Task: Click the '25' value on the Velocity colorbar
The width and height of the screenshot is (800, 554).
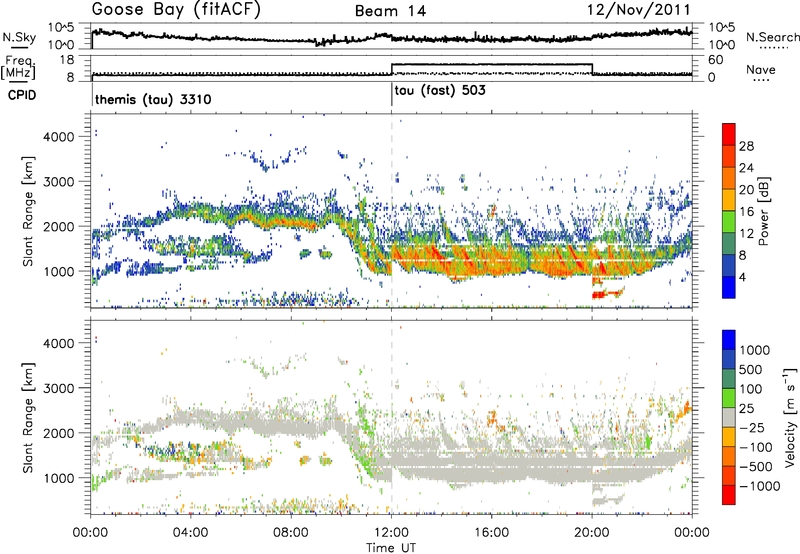Action: 746,409
